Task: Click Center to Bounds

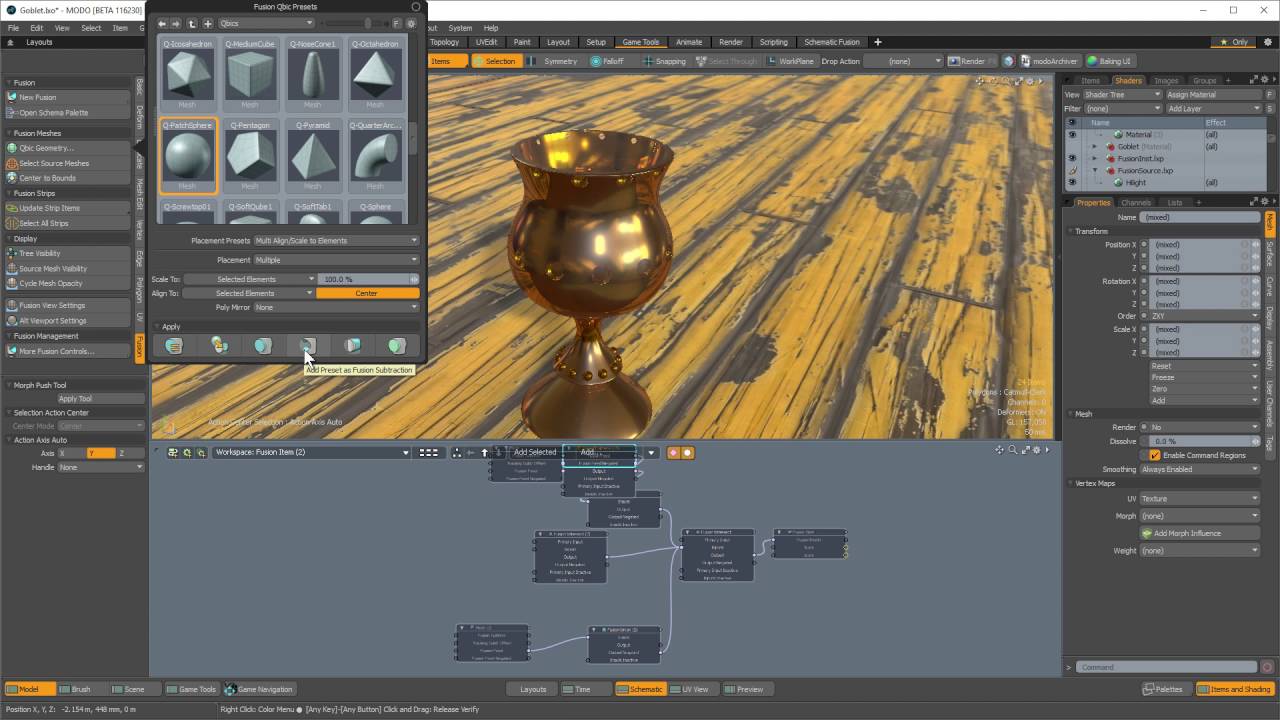Action: 68,178
